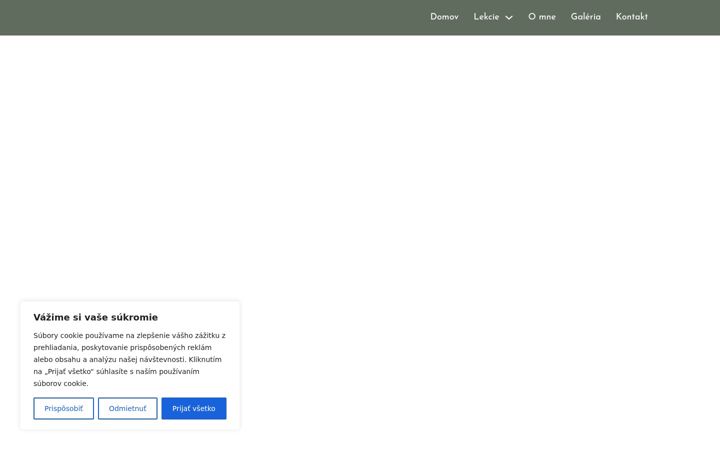Click the cookie text starting 'Súbory cookie používame'

coord(129,360)
